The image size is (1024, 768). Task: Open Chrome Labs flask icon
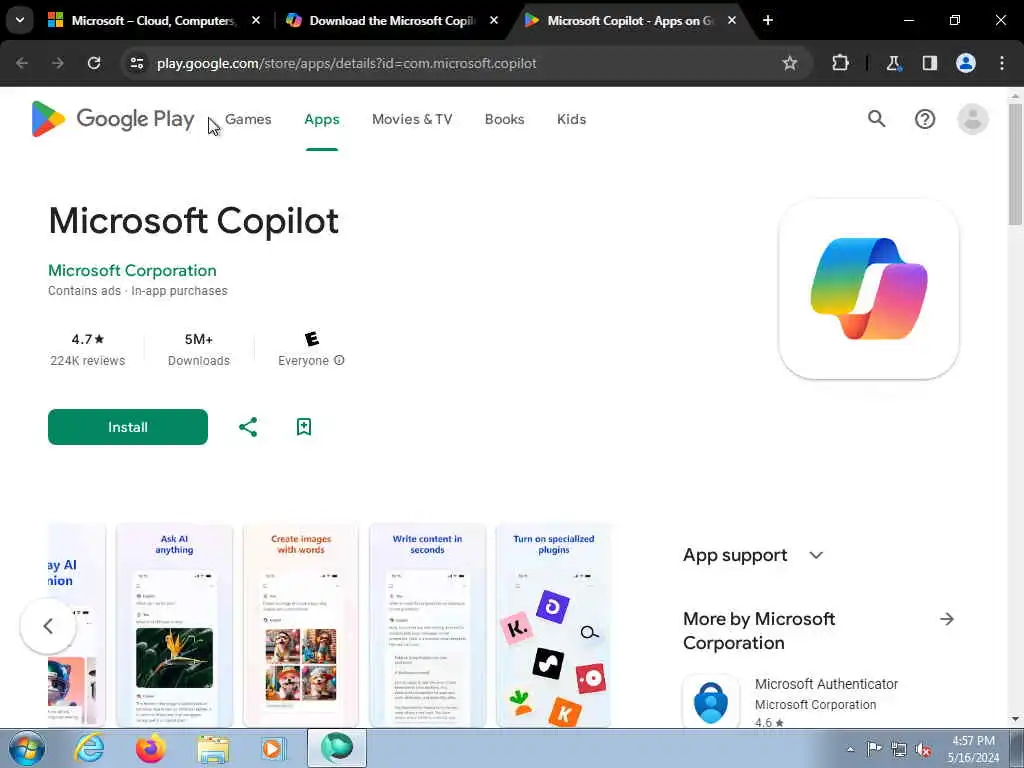[893, 63]
